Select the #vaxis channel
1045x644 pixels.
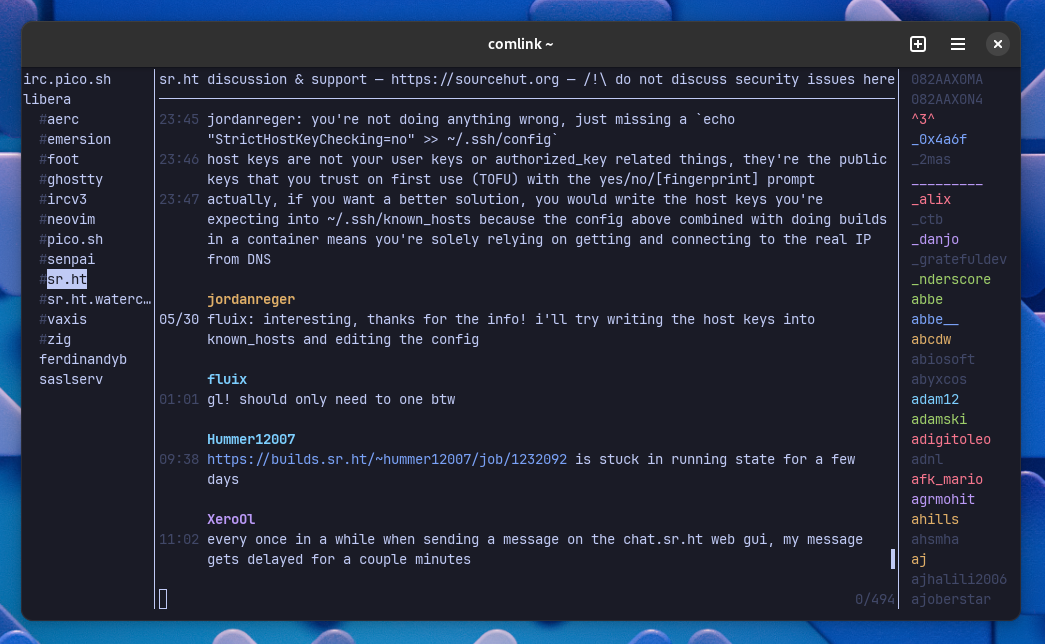click(66, 319)
